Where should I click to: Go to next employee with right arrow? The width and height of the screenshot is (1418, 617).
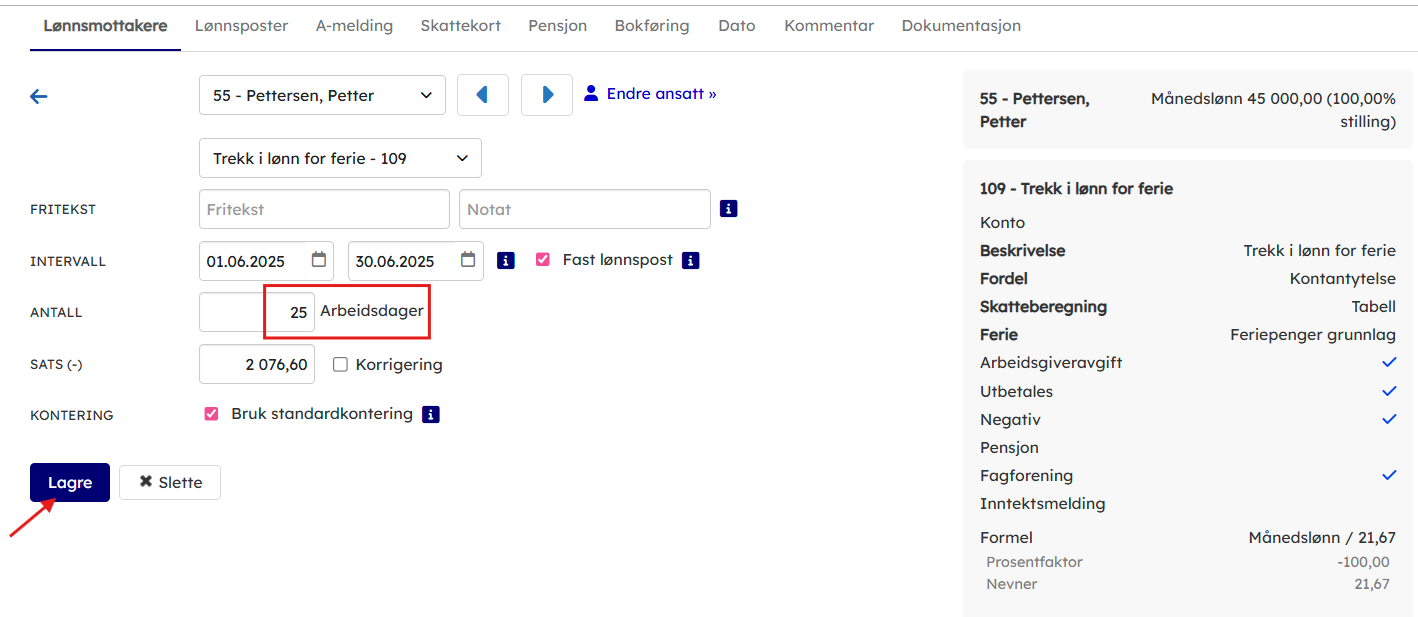(547, 95)
